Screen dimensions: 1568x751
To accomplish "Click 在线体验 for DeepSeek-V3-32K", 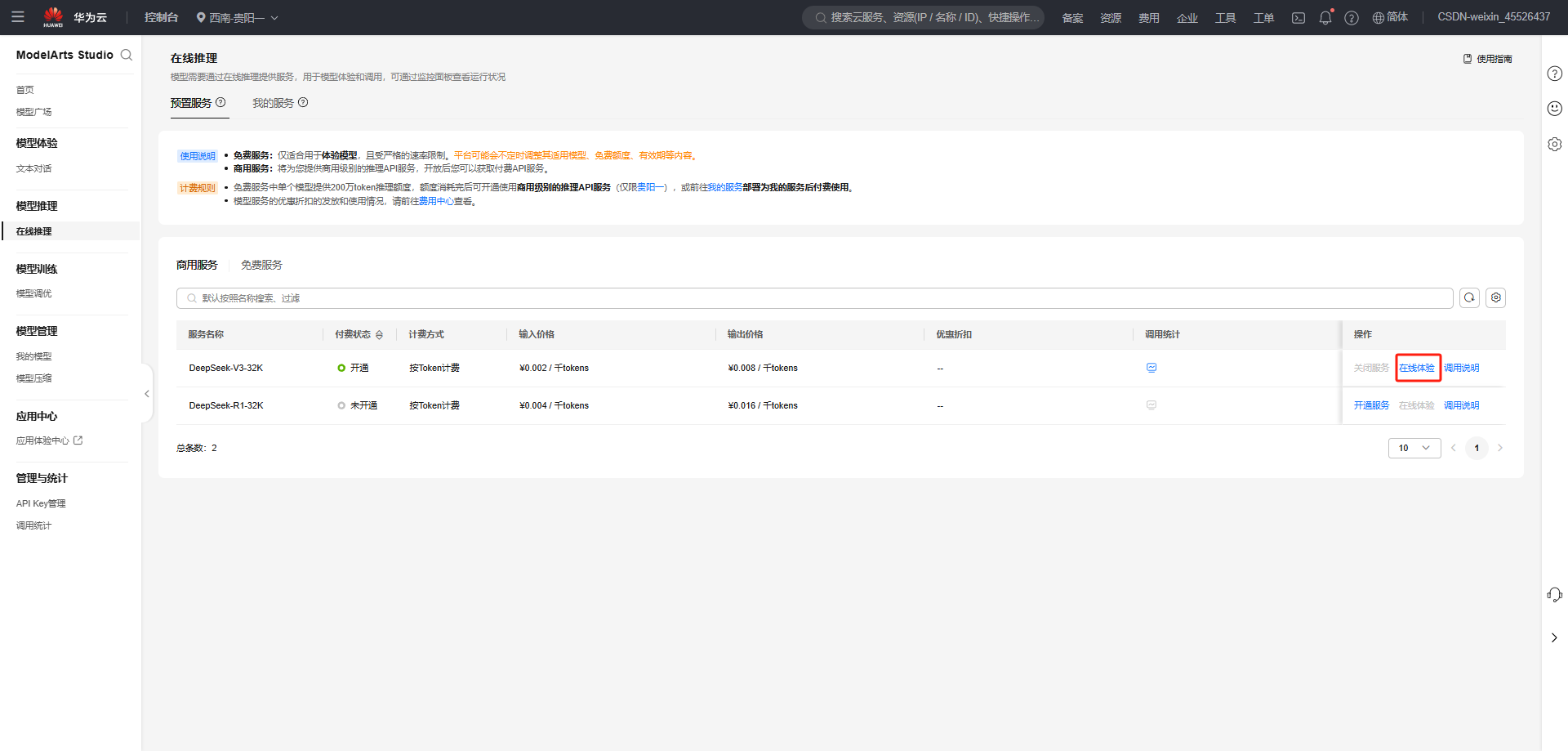I will (1417, 368).
